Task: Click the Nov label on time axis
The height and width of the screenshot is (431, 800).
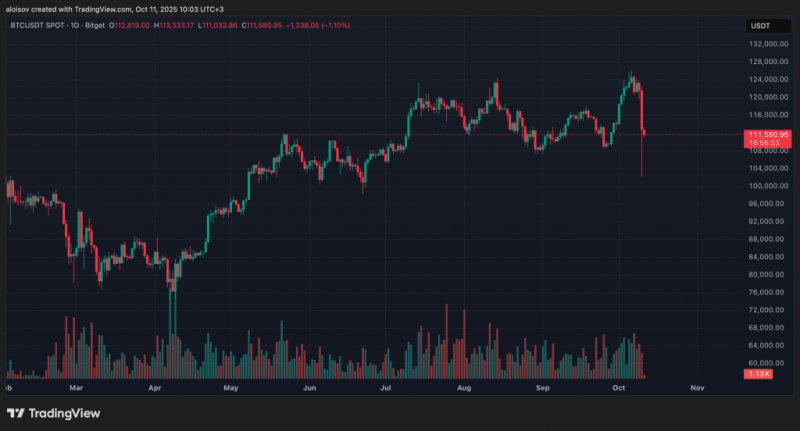Action: pos(697,388)
